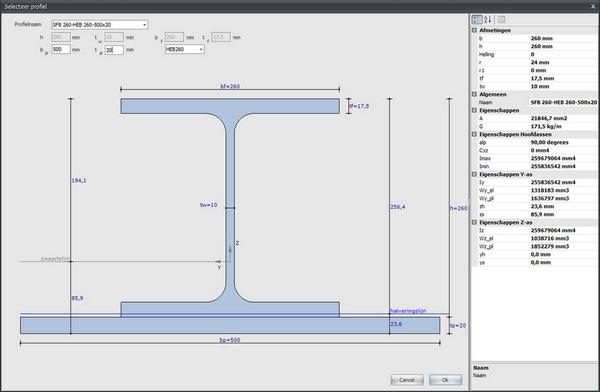Open the HEB260 base profile dropdown
The height and width of the screenshot is (392, 600).
click(x=201, y=49)
